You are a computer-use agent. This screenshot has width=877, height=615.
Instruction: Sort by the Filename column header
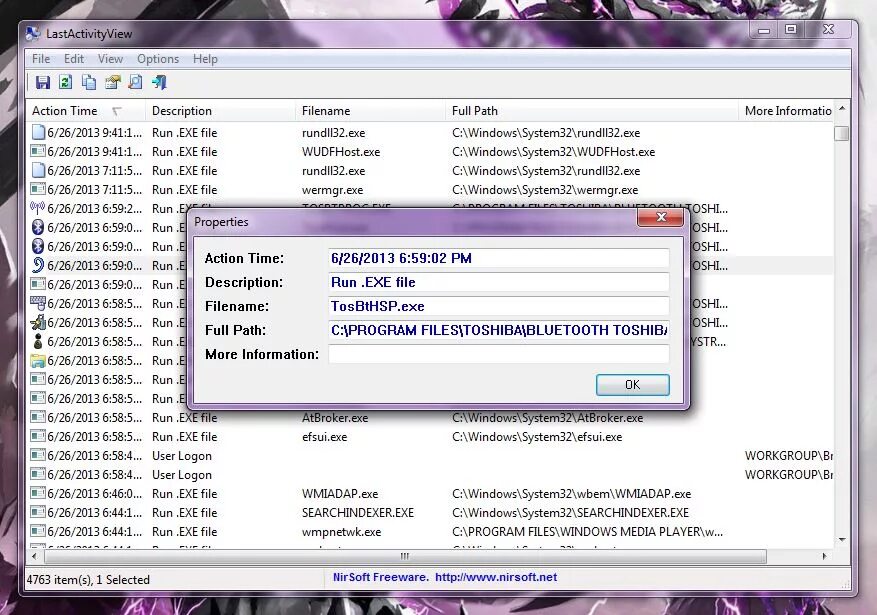tap(370, 111)
